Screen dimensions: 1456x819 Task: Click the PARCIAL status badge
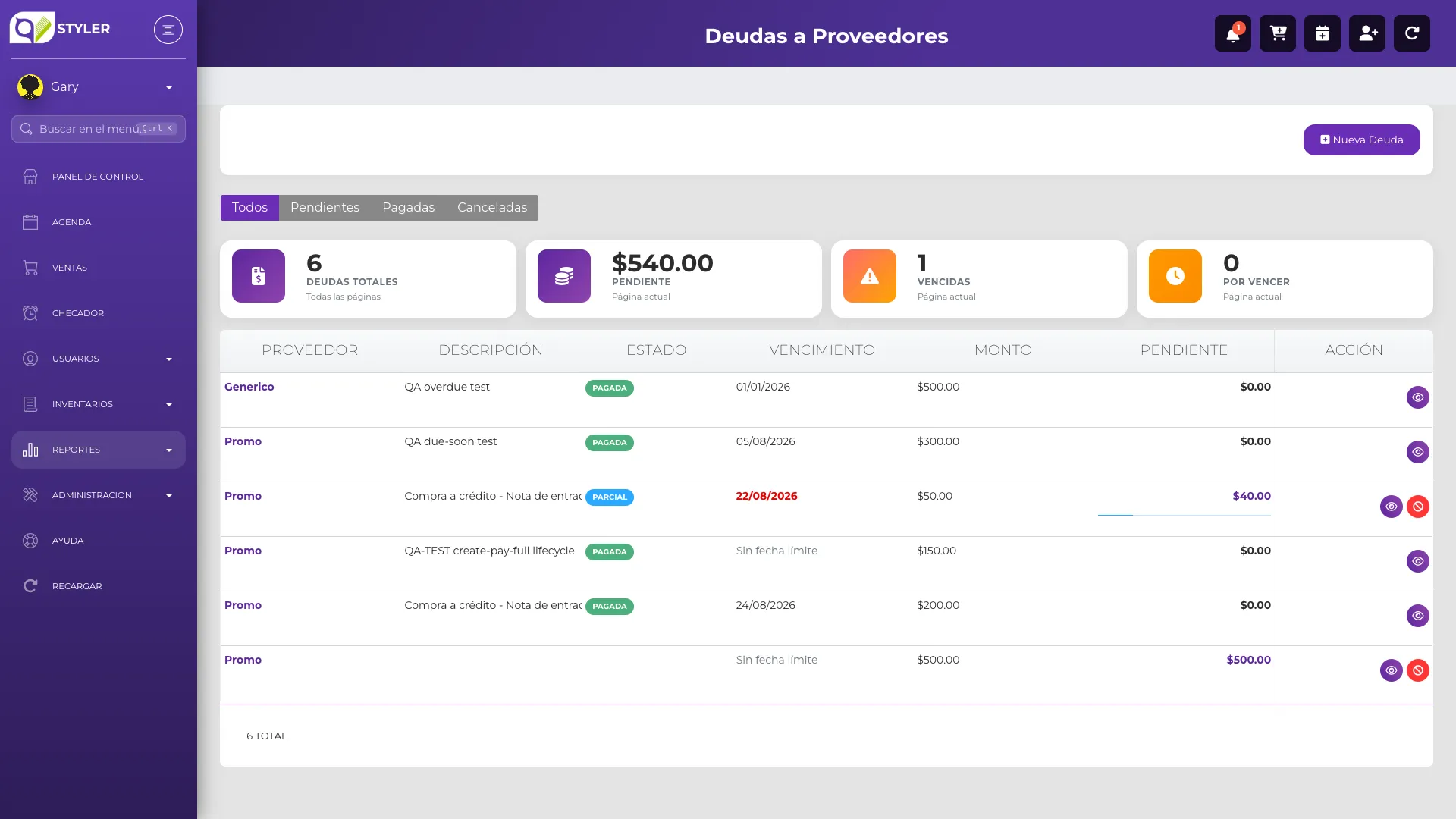610,497
